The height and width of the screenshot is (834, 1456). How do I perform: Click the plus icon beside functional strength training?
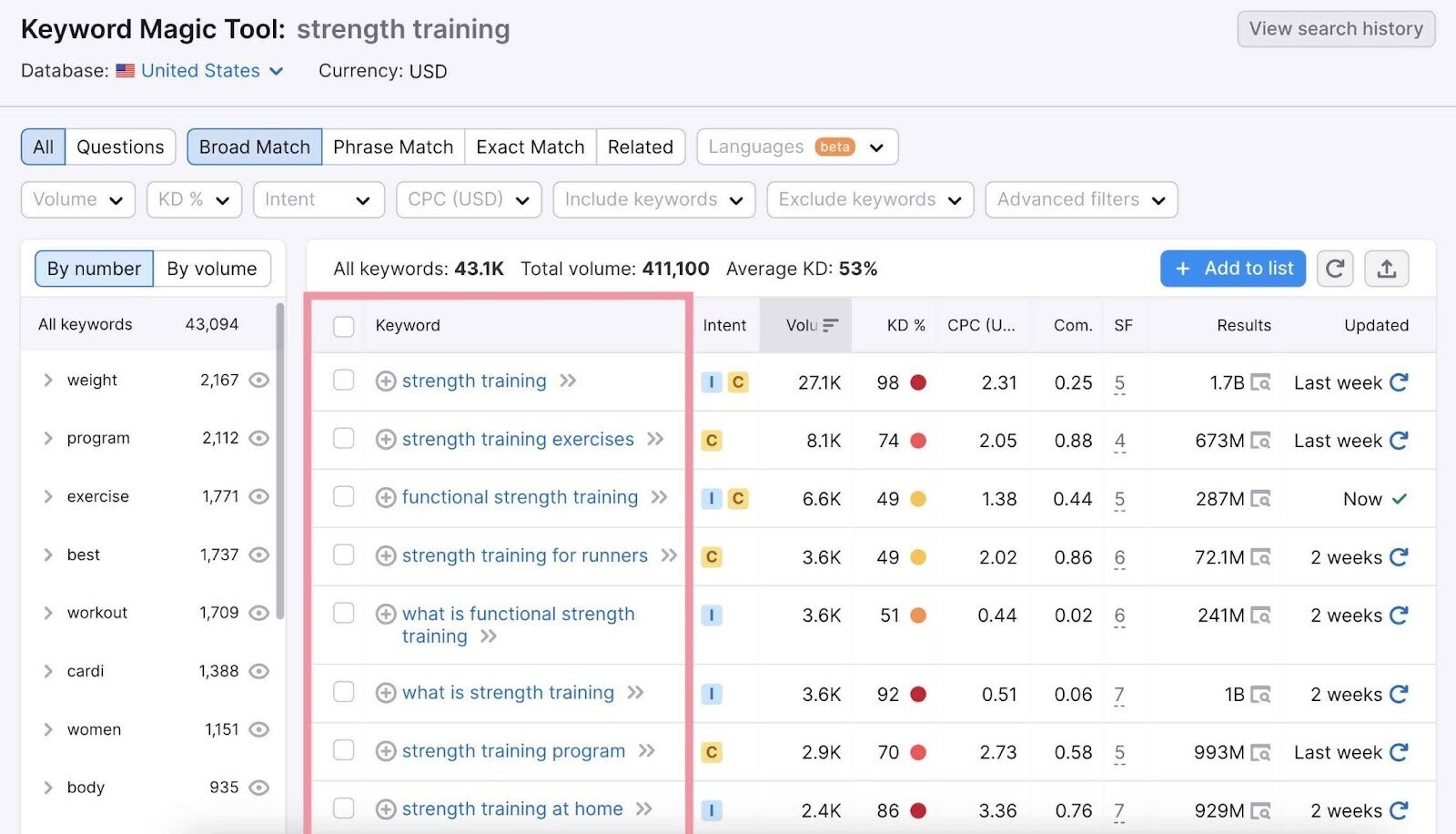pyautogui.click(x=385, y=497)
